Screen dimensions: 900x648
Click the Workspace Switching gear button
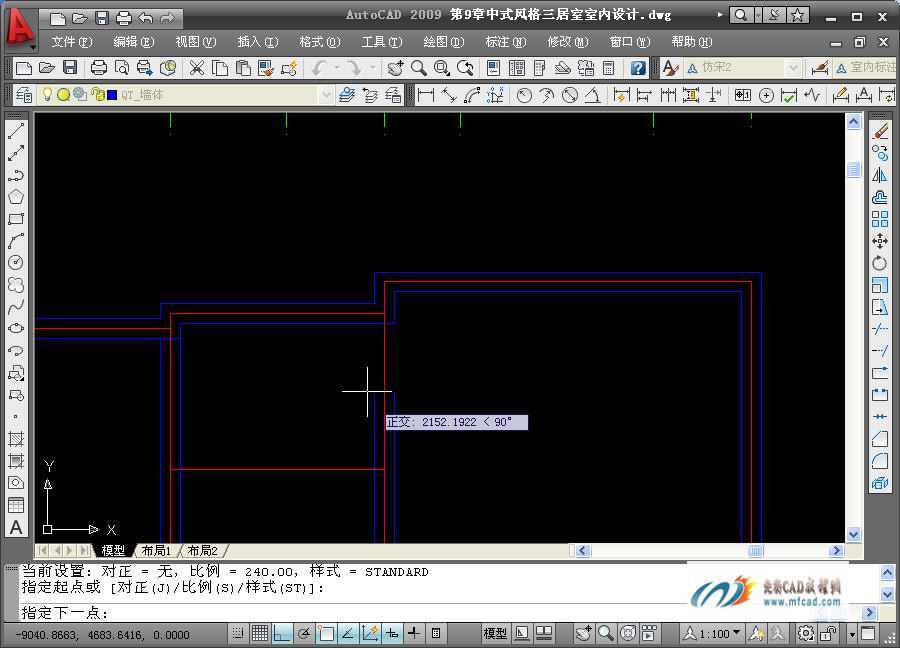point(806,634)
